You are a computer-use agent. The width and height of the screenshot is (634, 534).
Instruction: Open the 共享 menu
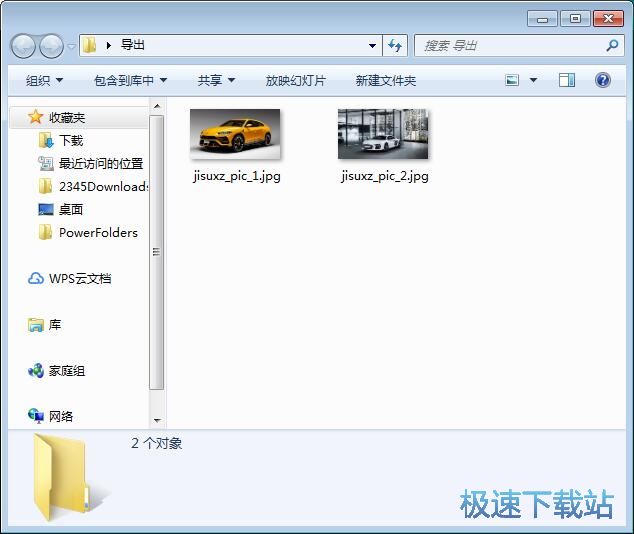click(x=216, y=80)
